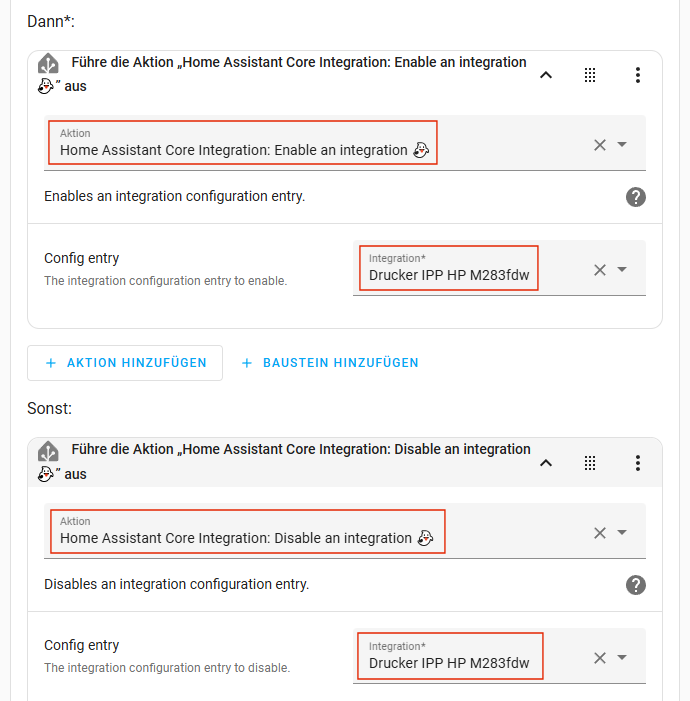This screenshot has width=690, height=701.
Task: Expand Integration dropdown in the enable section
Action: coord(622,269)
